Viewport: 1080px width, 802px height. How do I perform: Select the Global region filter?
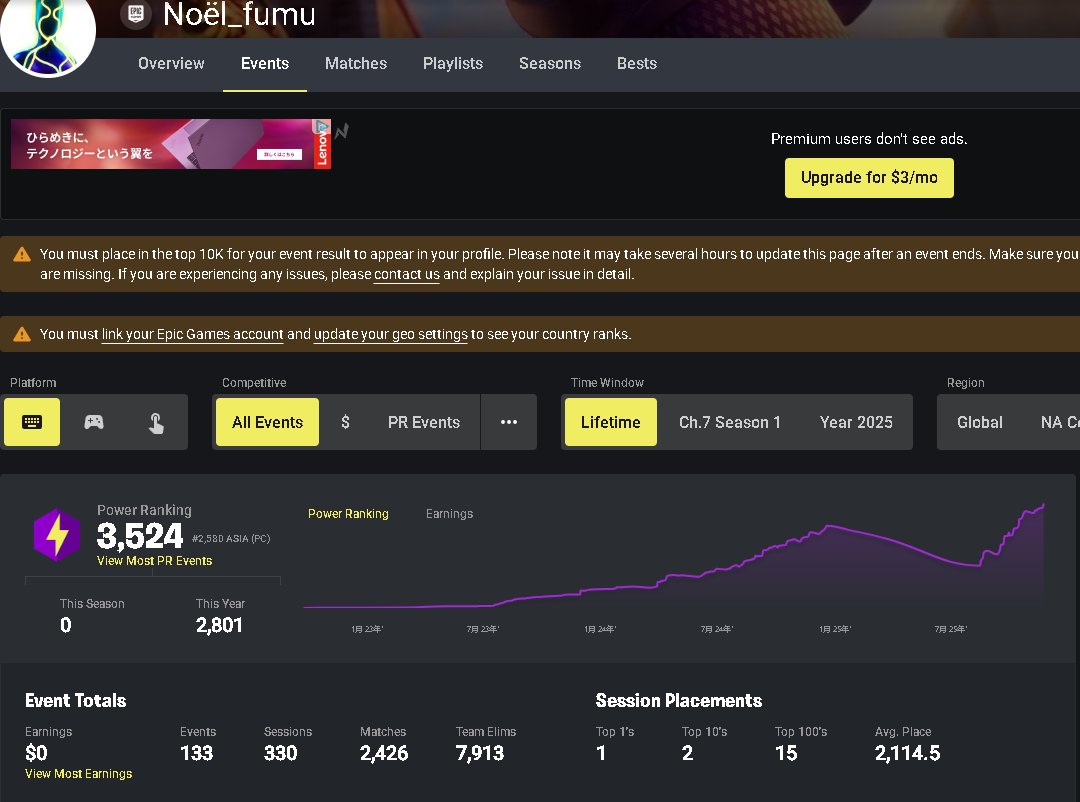pyautogui.click(x=979, y=422)
